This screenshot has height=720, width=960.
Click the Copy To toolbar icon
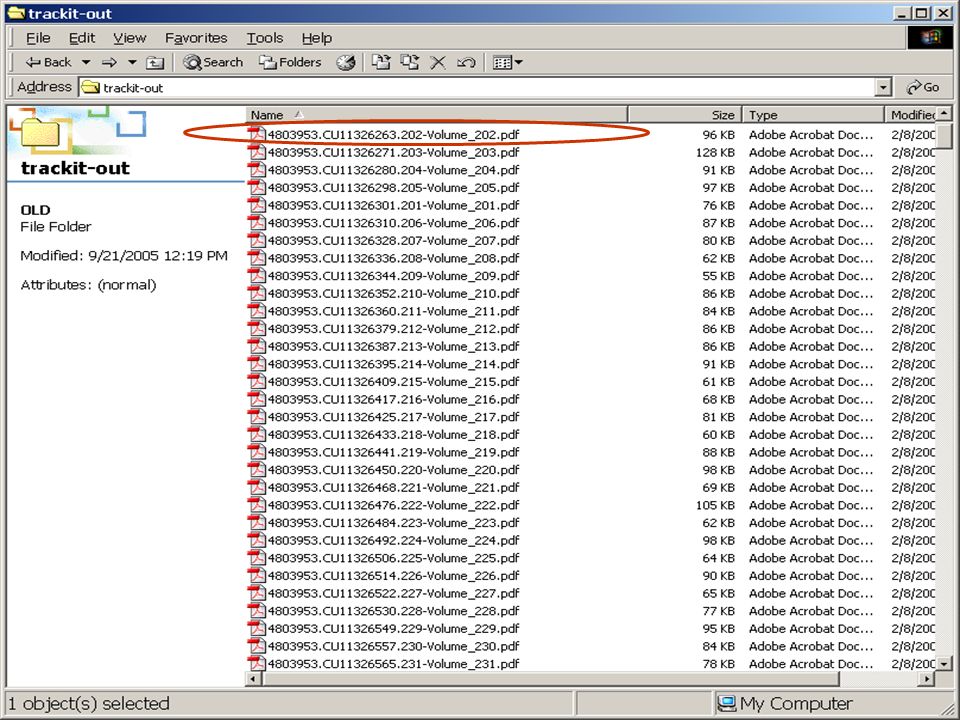click(x=410, y=62)
